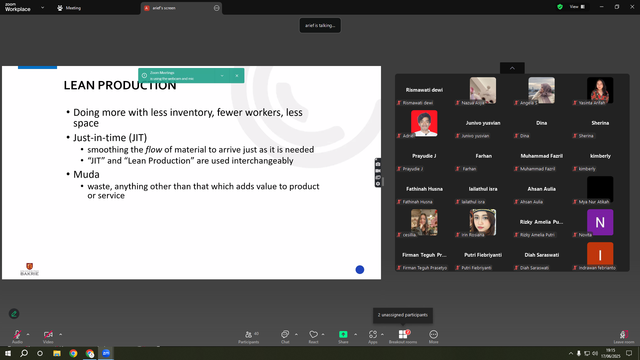
Task: Click participant name Rismawati dewi
Action: 424,90
